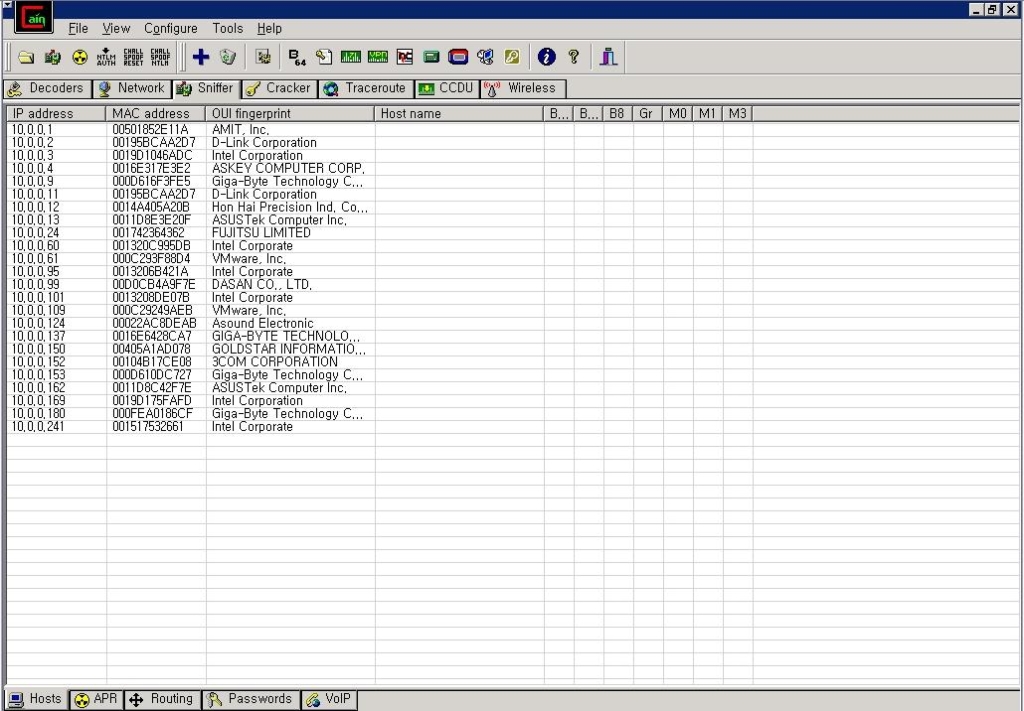
Task: Switch to the VoIP bottom tab
Action: 328,699
